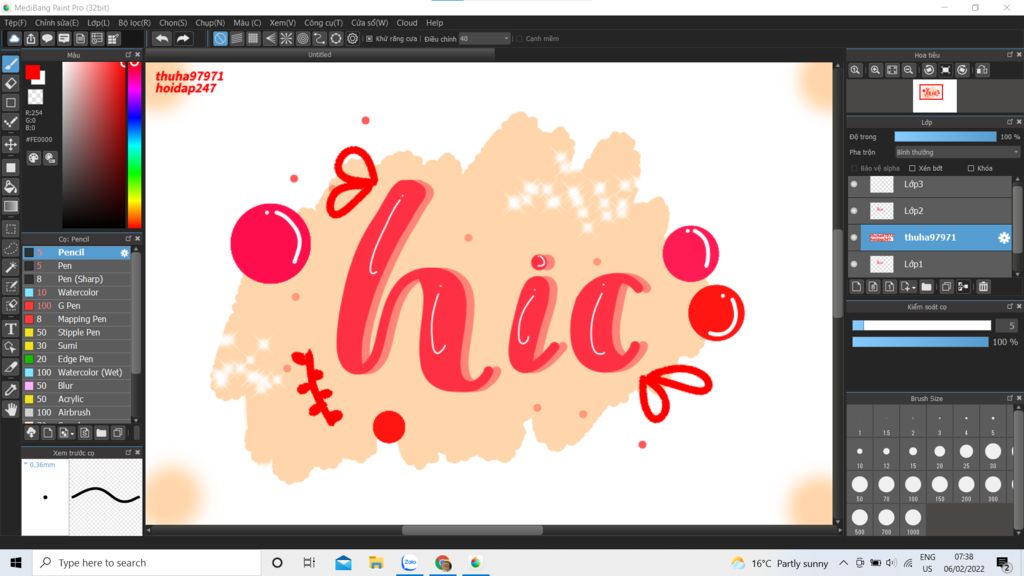
Task: Click the Undo arrow in toolbar
Action: [161, 39]
